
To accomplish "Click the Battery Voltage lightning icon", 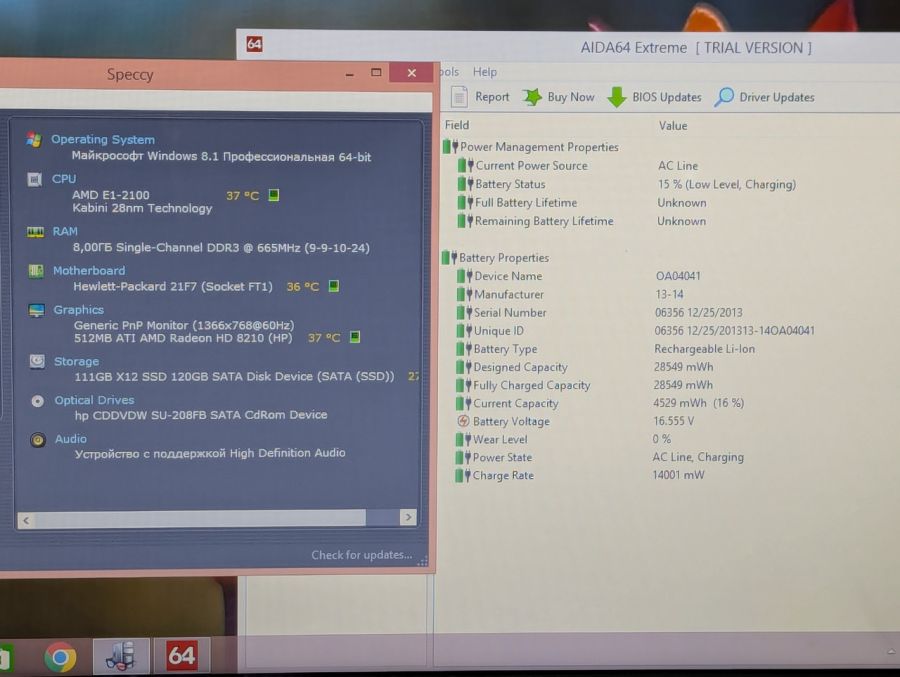I will pyautogui.click(x=463, y=421).
